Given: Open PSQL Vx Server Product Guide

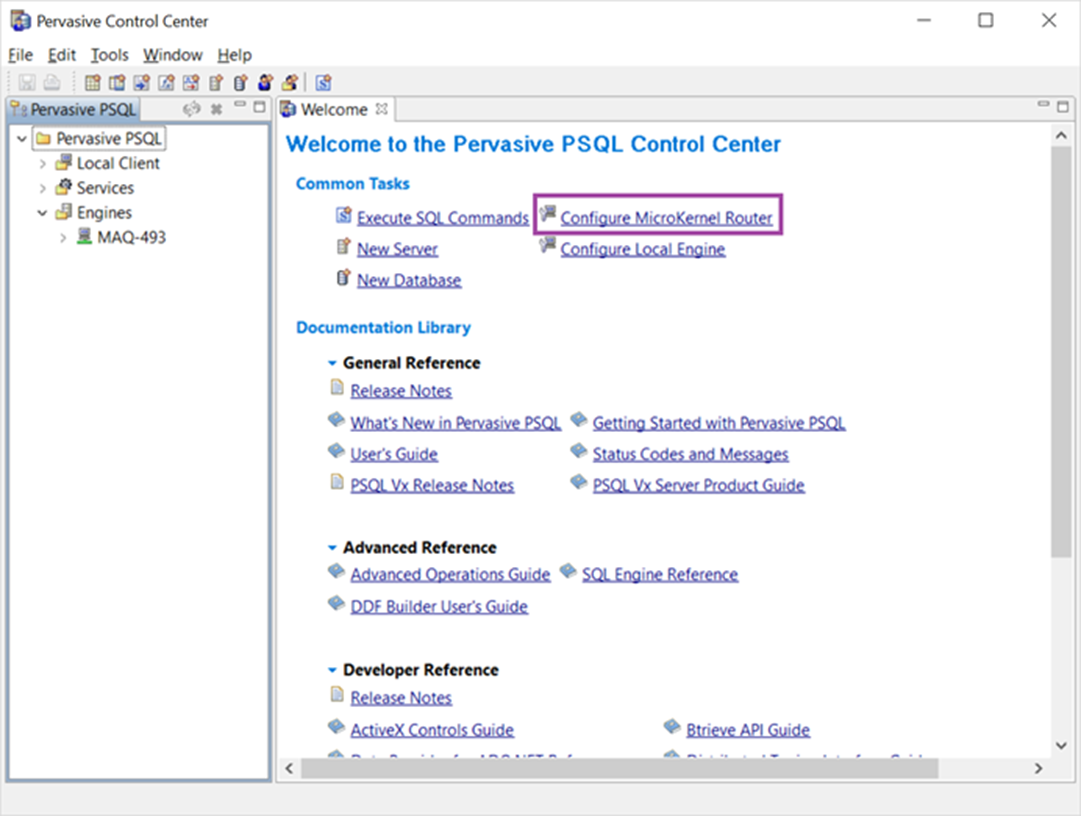Looking at the screenshot, I should coord(698,485).
